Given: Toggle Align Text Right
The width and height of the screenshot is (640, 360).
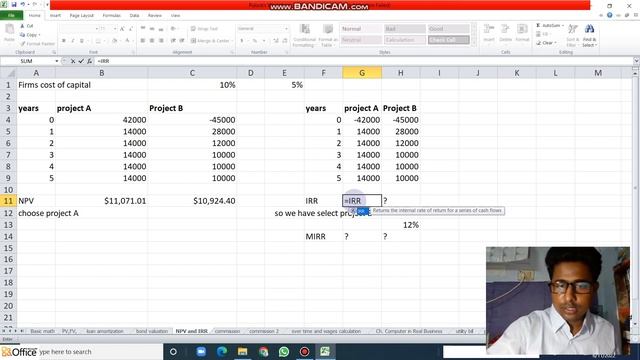Looking at the screenshot, I should 161,41.
